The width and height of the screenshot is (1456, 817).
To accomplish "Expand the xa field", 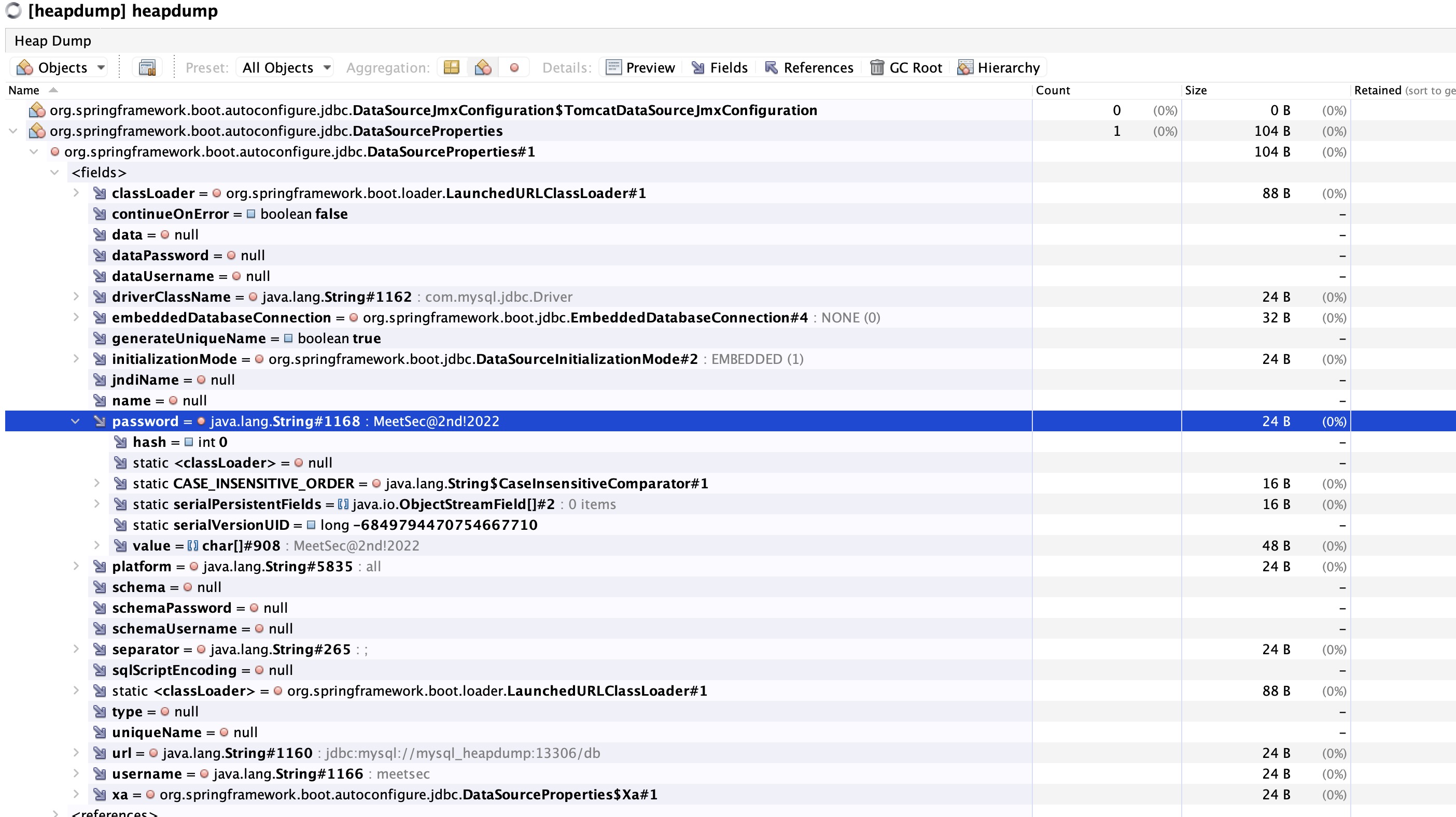I will click(x=76, y=794).
